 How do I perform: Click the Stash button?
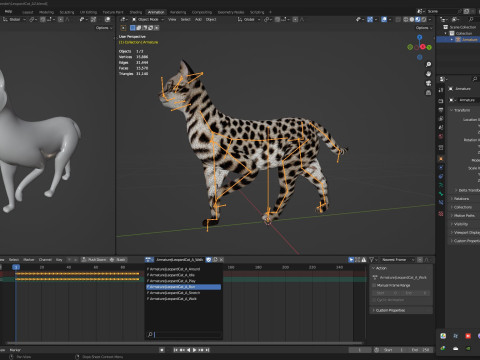tap(118, 259)
